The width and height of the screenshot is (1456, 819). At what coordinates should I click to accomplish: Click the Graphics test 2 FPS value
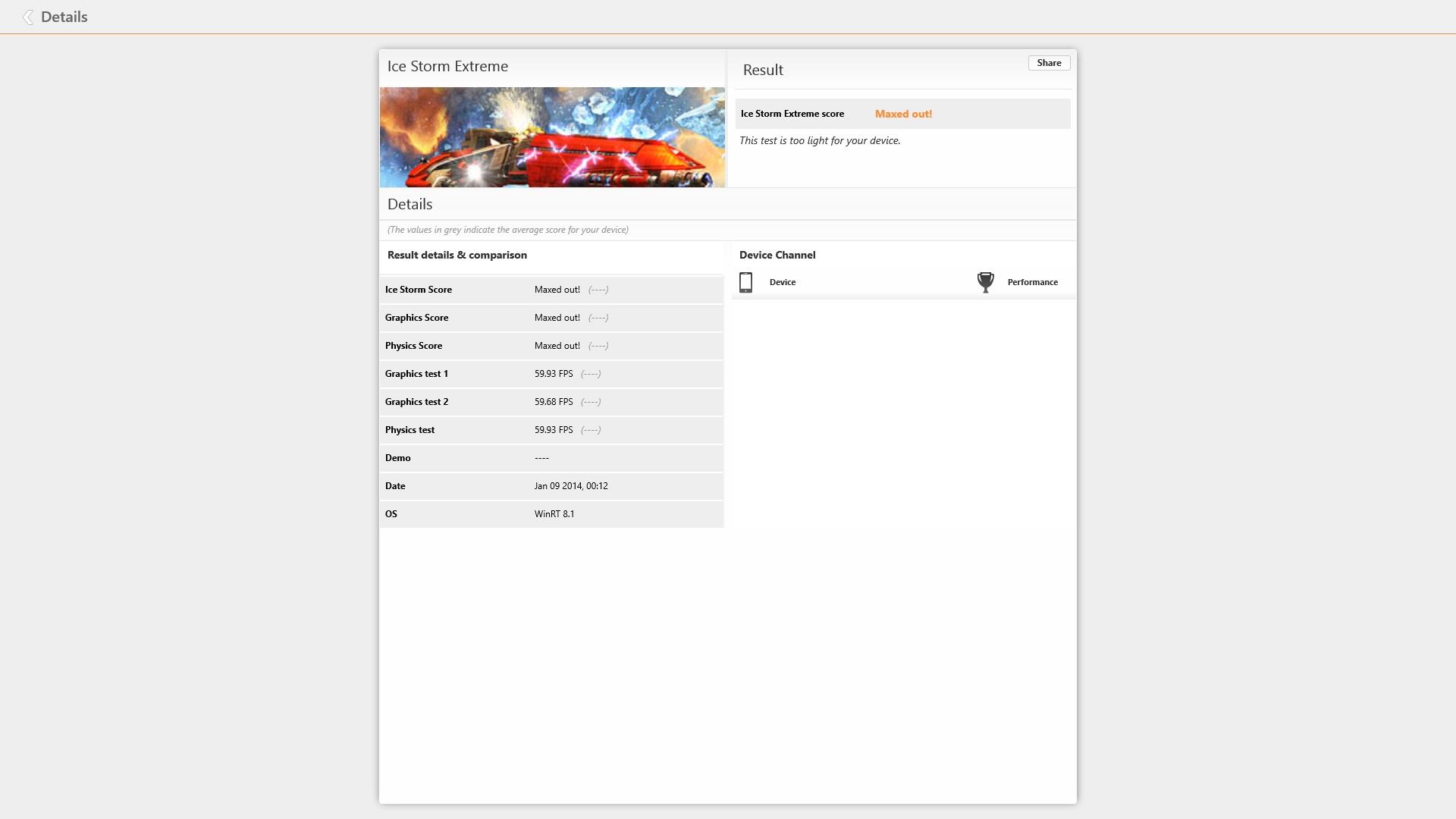554,402
